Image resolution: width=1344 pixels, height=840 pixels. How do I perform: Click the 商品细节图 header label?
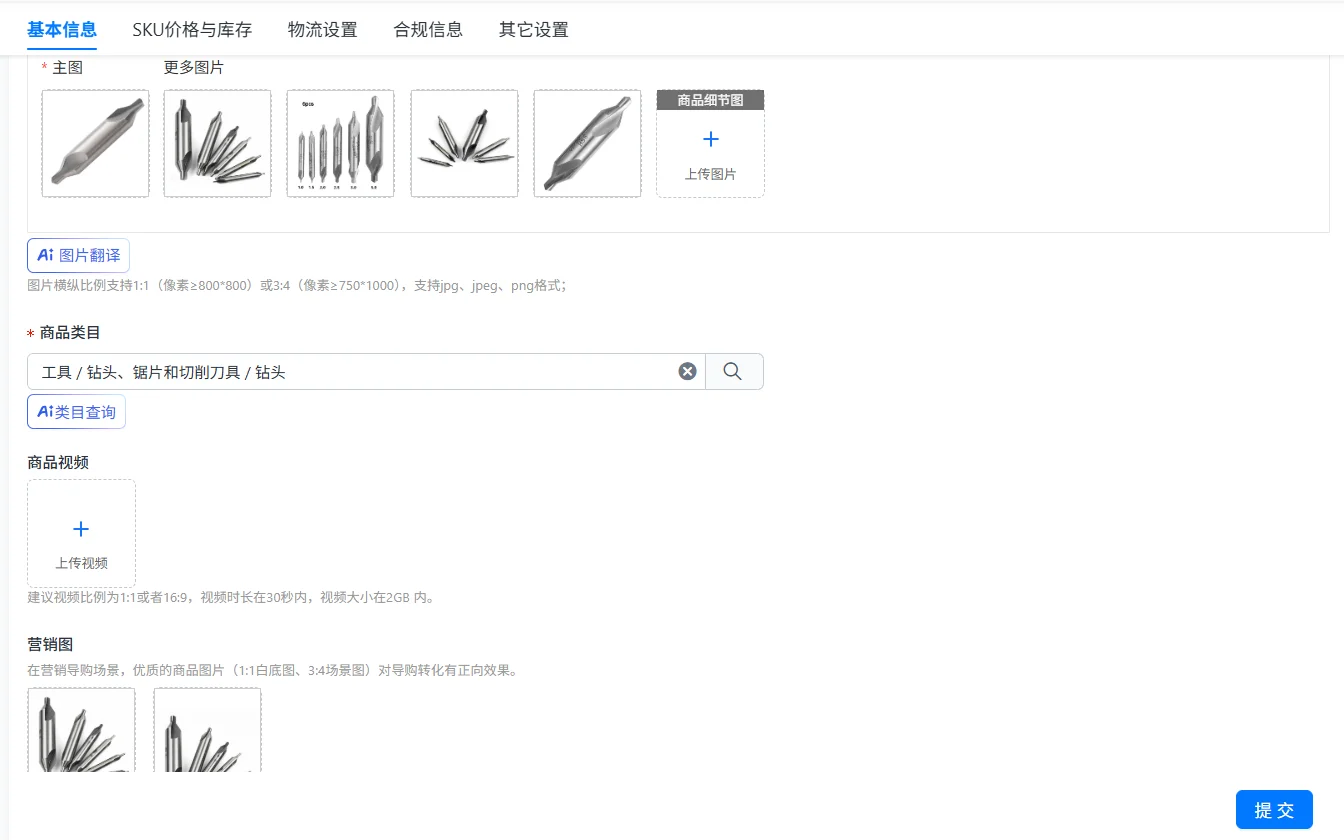coord(711,101)
